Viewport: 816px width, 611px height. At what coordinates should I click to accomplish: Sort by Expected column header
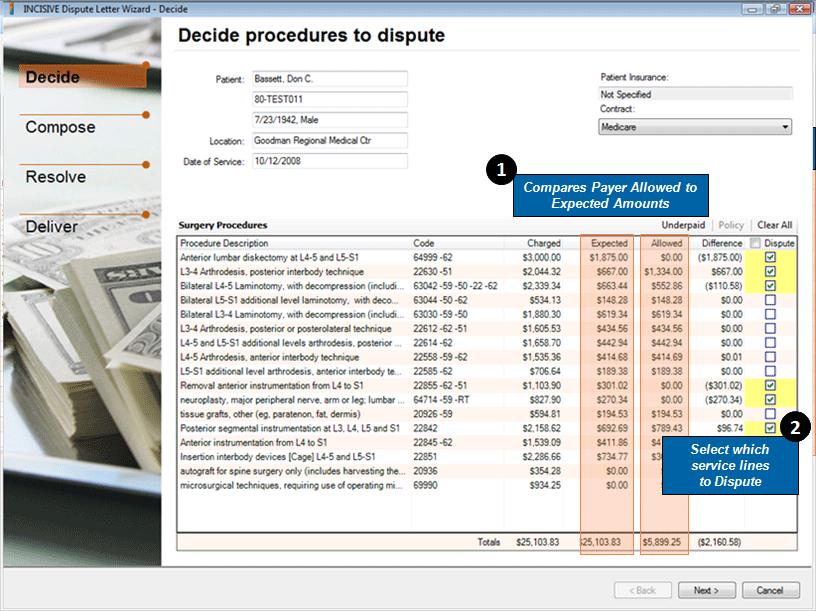tap(609, 243)
